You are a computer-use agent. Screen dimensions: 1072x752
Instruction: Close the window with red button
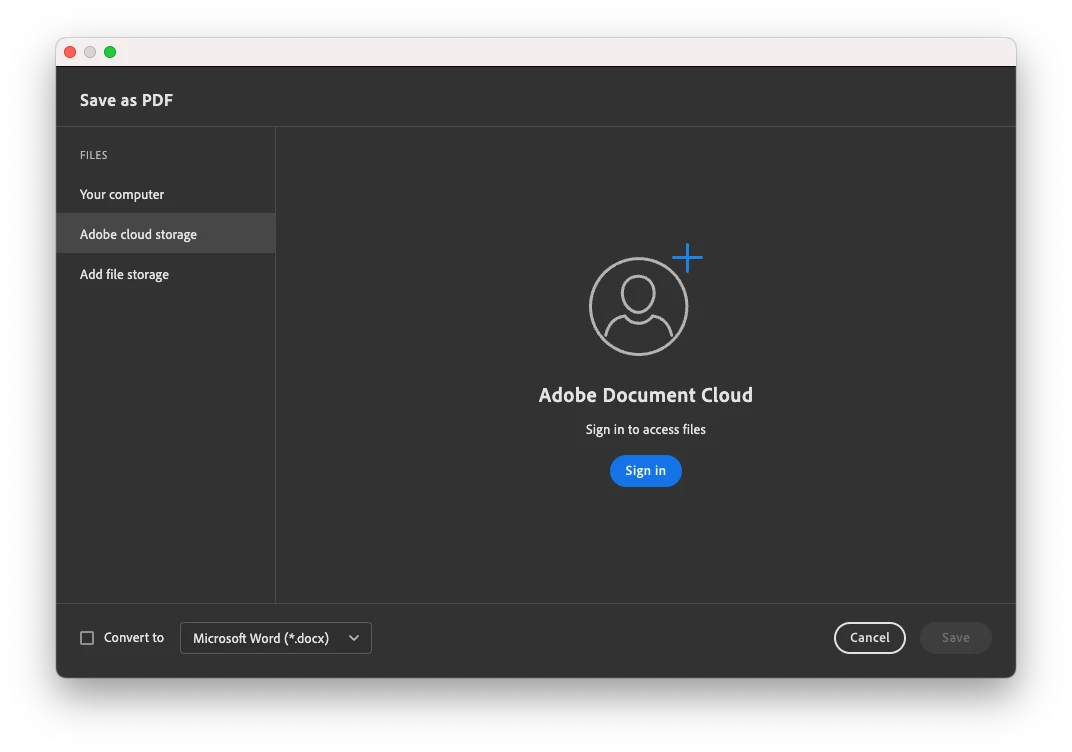tap(70, 52)
